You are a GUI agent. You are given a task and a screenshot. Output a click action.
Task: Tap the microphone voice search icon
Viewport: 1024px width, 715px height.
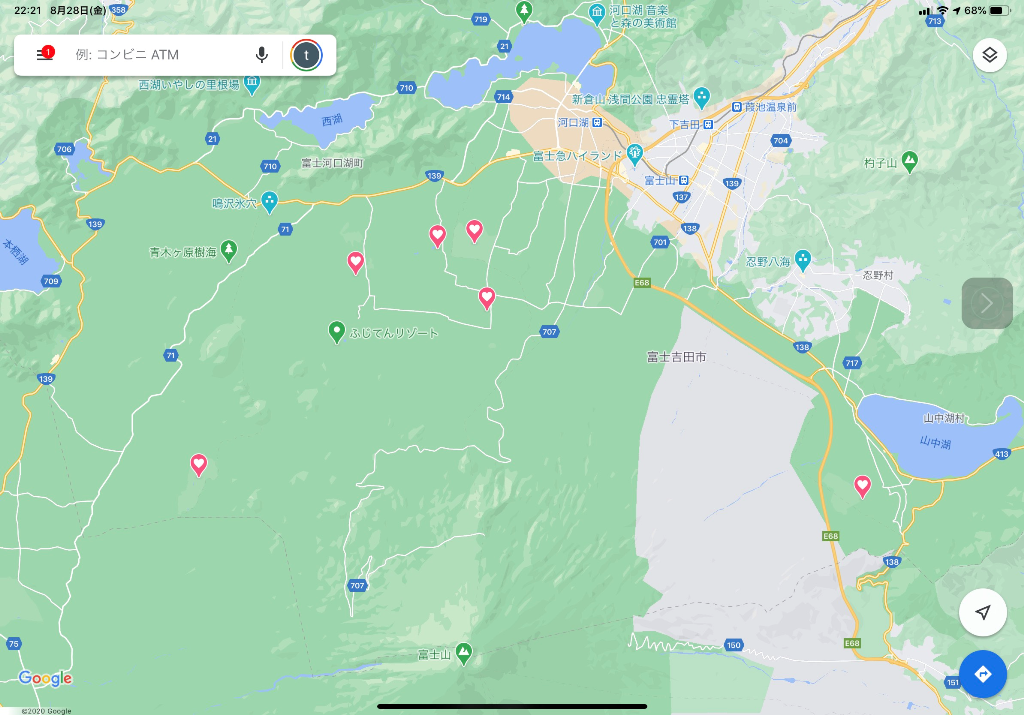tap(262, 55)
